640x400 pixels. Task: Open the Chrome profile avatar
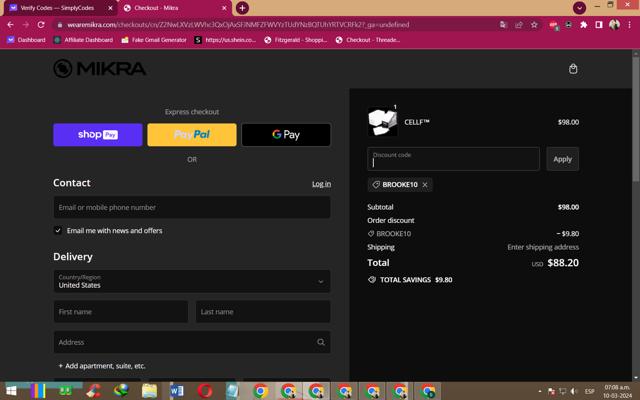click(x=614, y=25)
